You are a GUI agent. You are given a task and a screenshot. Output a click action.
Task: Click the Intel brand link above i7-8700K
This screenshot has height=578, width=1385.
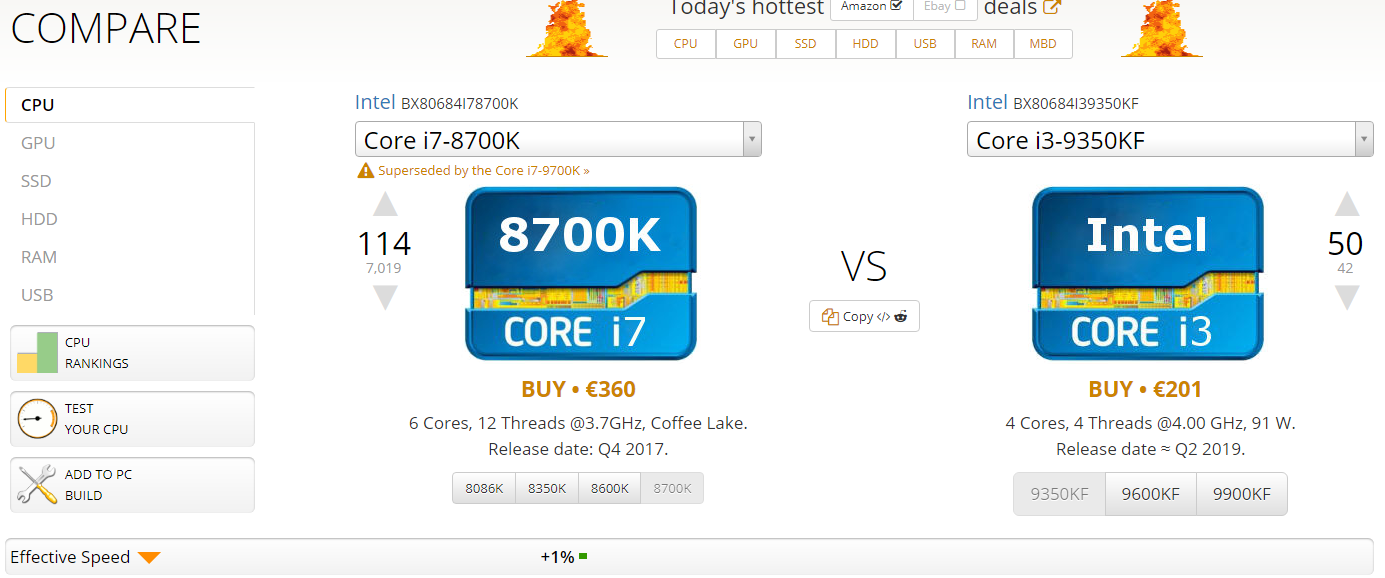coord(375,102)
